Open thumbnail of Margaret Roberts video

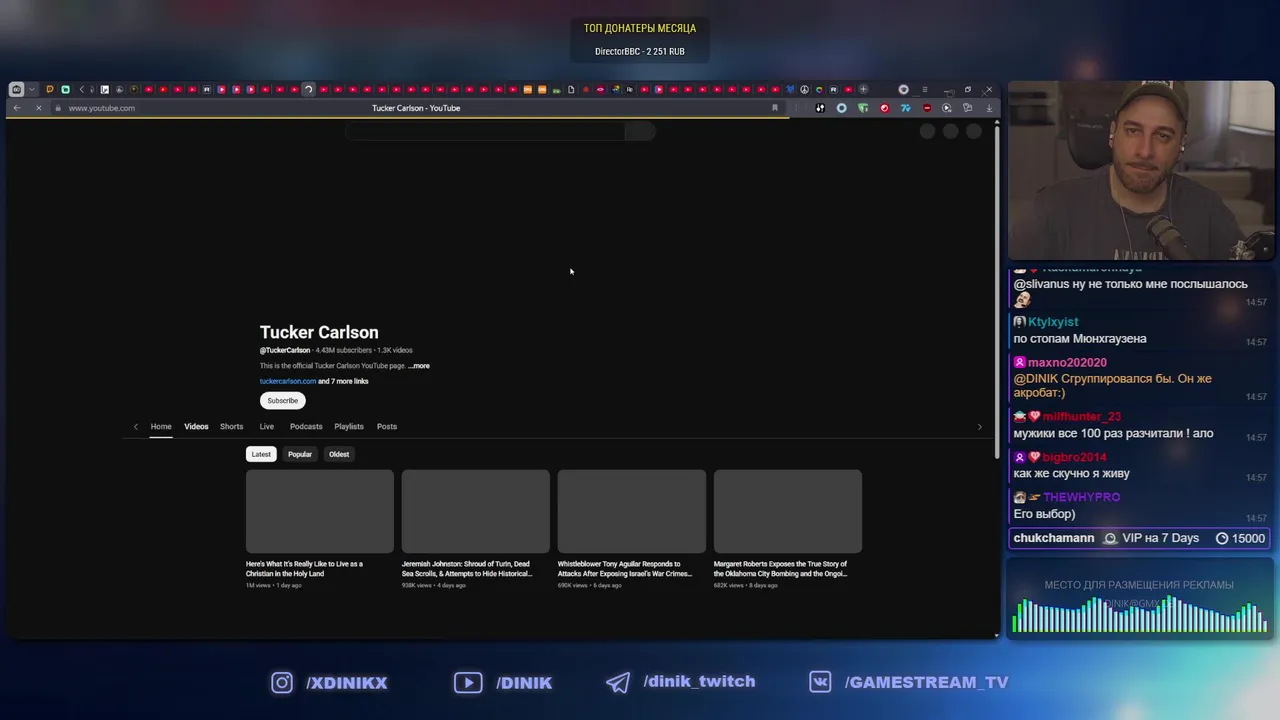(x=788, y=511)
